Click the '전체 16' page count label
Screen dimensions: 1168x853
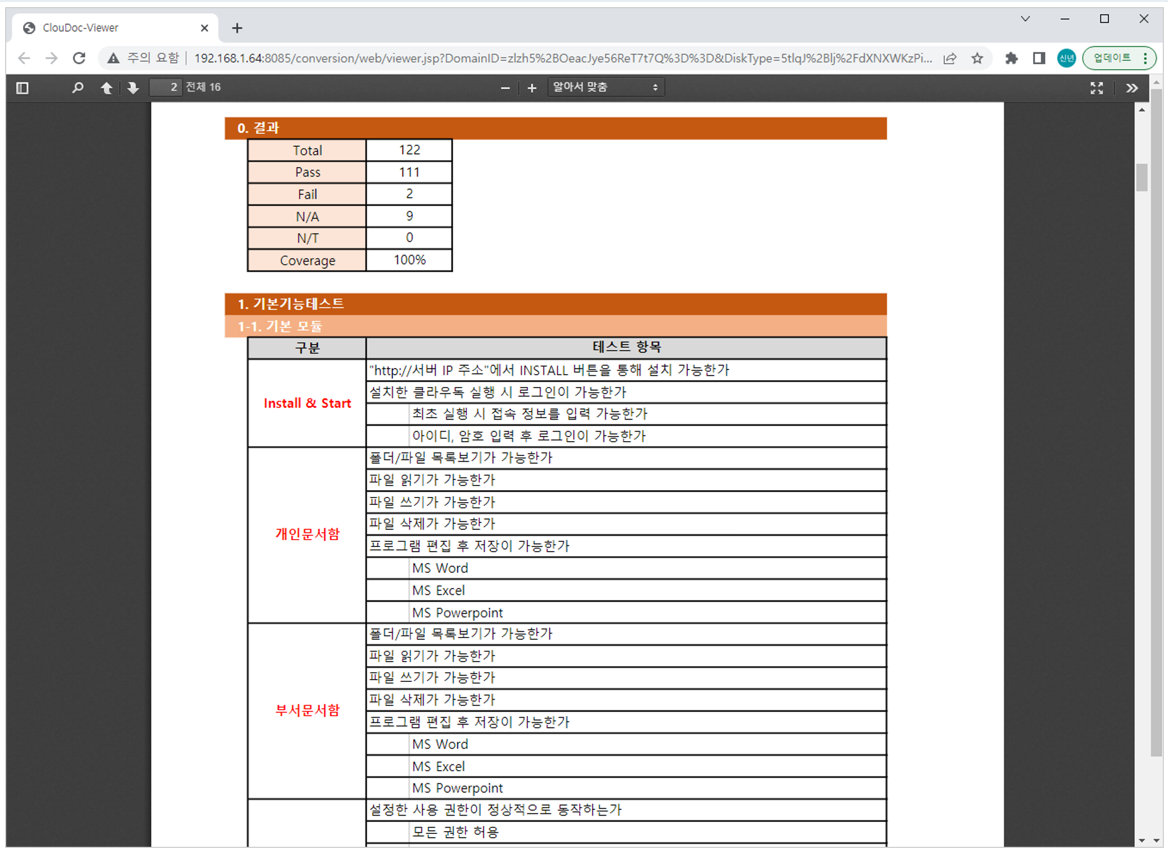click(203, 88)
